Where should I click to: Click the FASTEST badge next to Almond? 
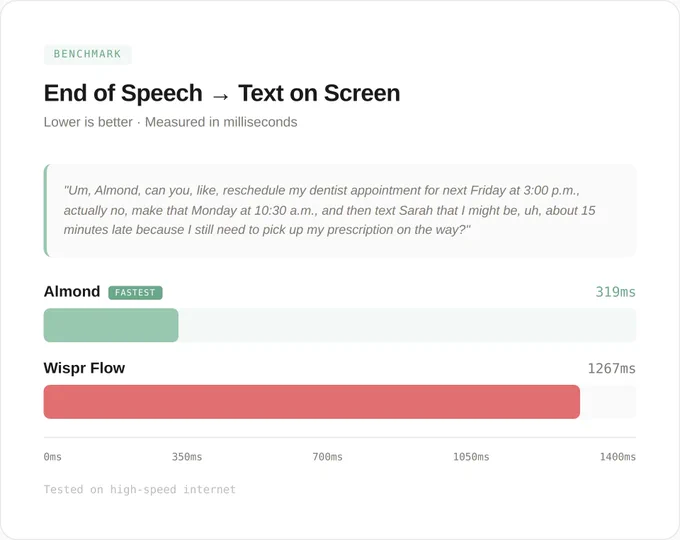pos(135,293)
